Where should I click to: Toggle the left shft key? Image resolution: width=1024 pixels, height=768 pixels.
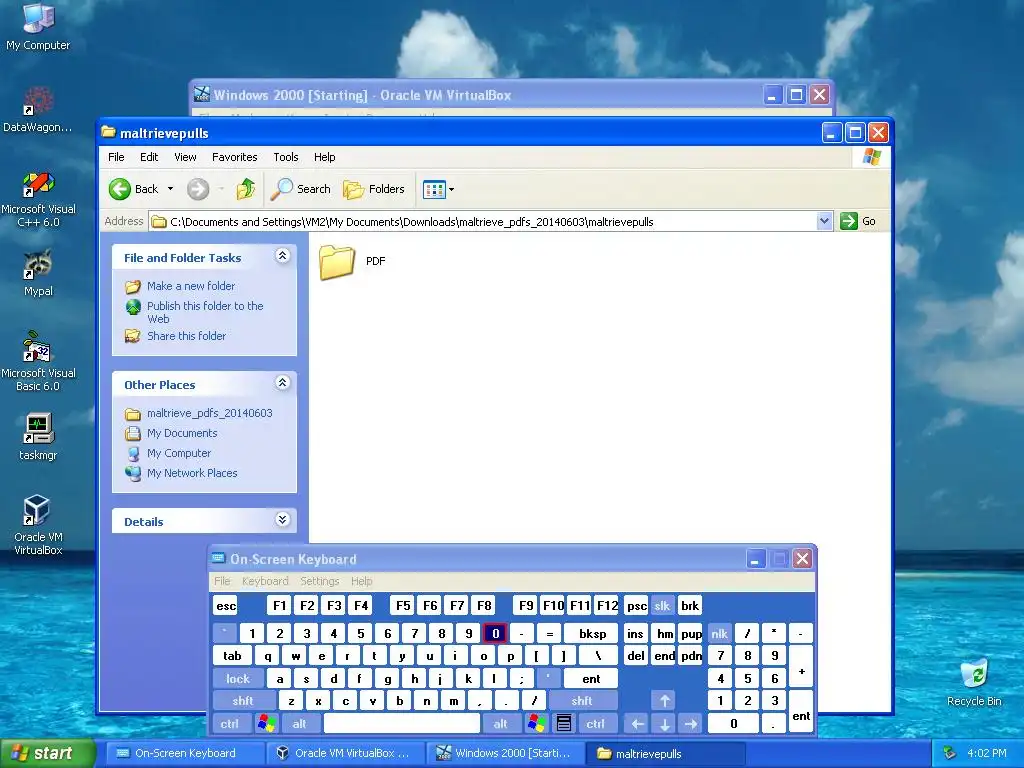click(242, 701)
